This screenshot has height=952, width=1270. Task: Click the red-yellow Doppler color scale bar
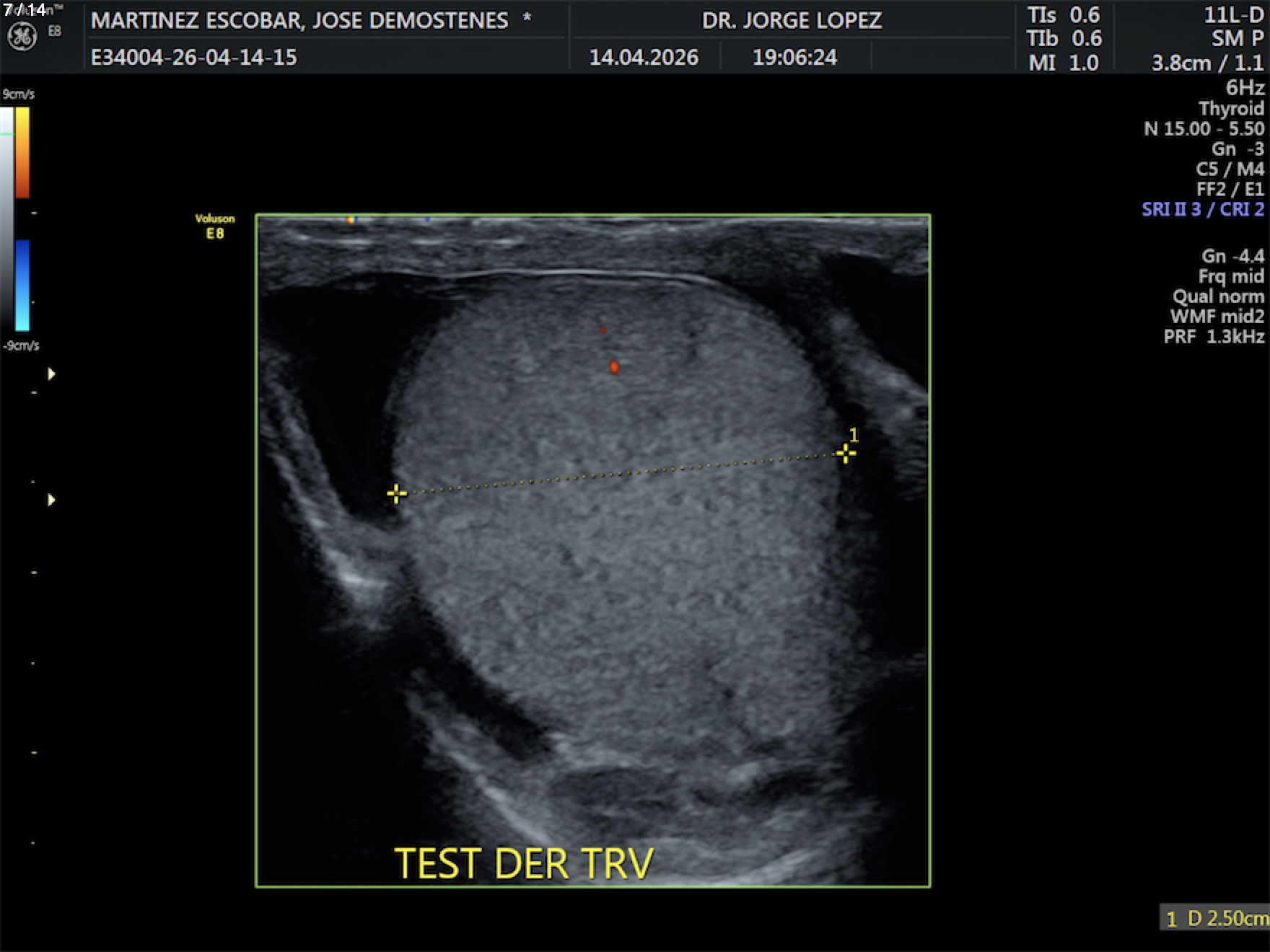coord(22,152)
